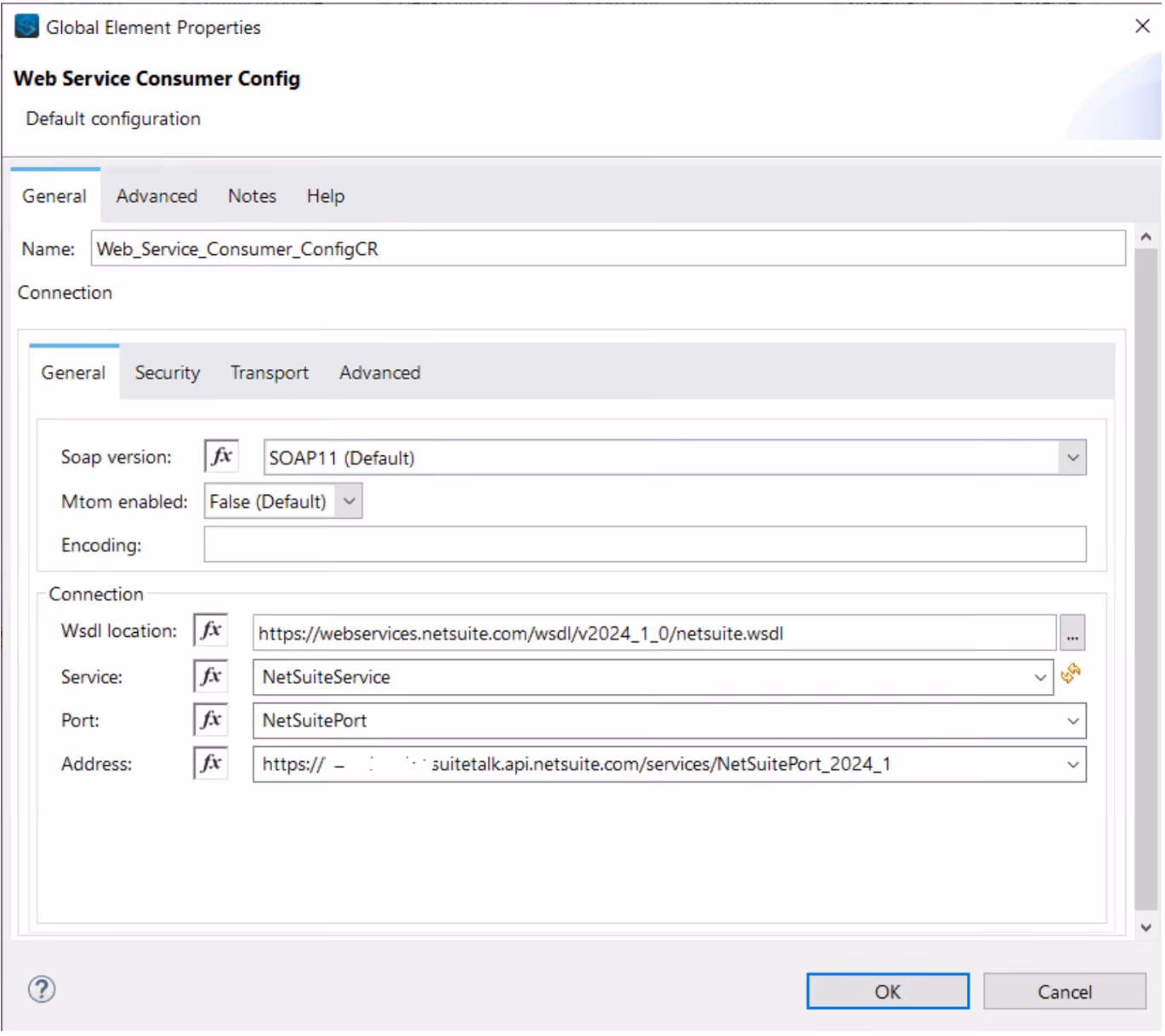The height and width of the screenshot is (1036, 1165).
Task: Close the Global Element Properties dialog
Action: click(x=1142, y=26)
